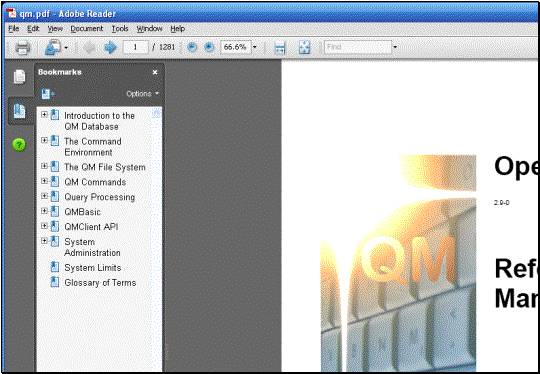Open the Pages thumbnails panel icon
540x374 pixels.
tap(19, 77)
